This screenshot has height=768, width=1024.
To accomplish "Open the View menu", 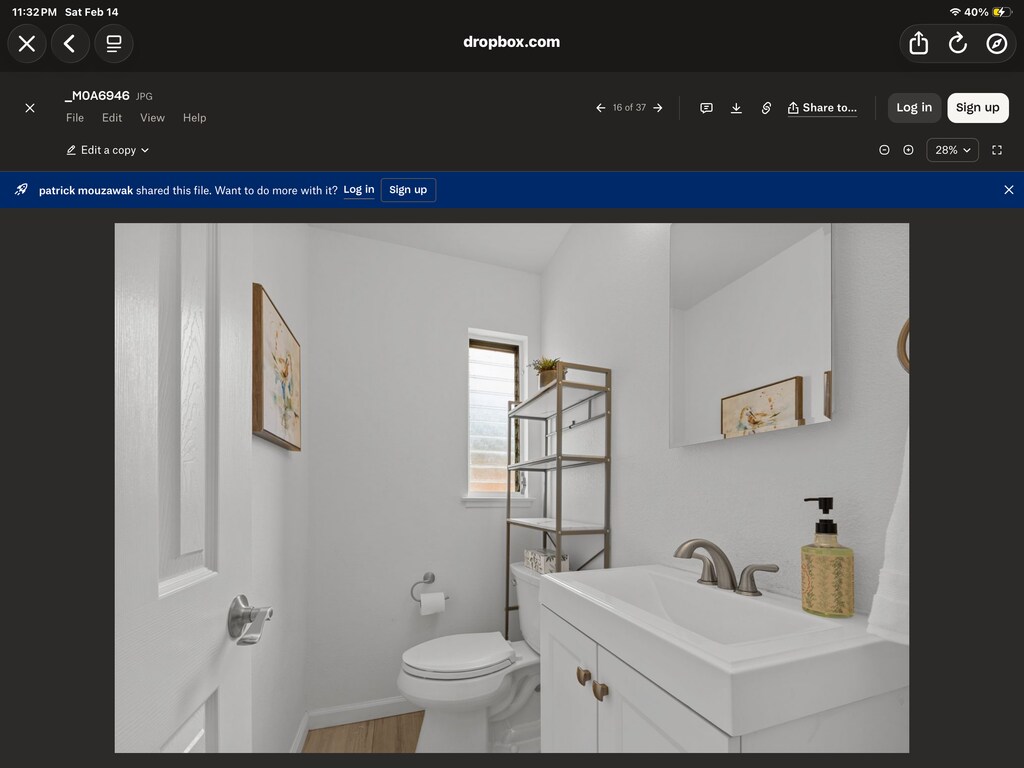I will click(x=152, y=118).
